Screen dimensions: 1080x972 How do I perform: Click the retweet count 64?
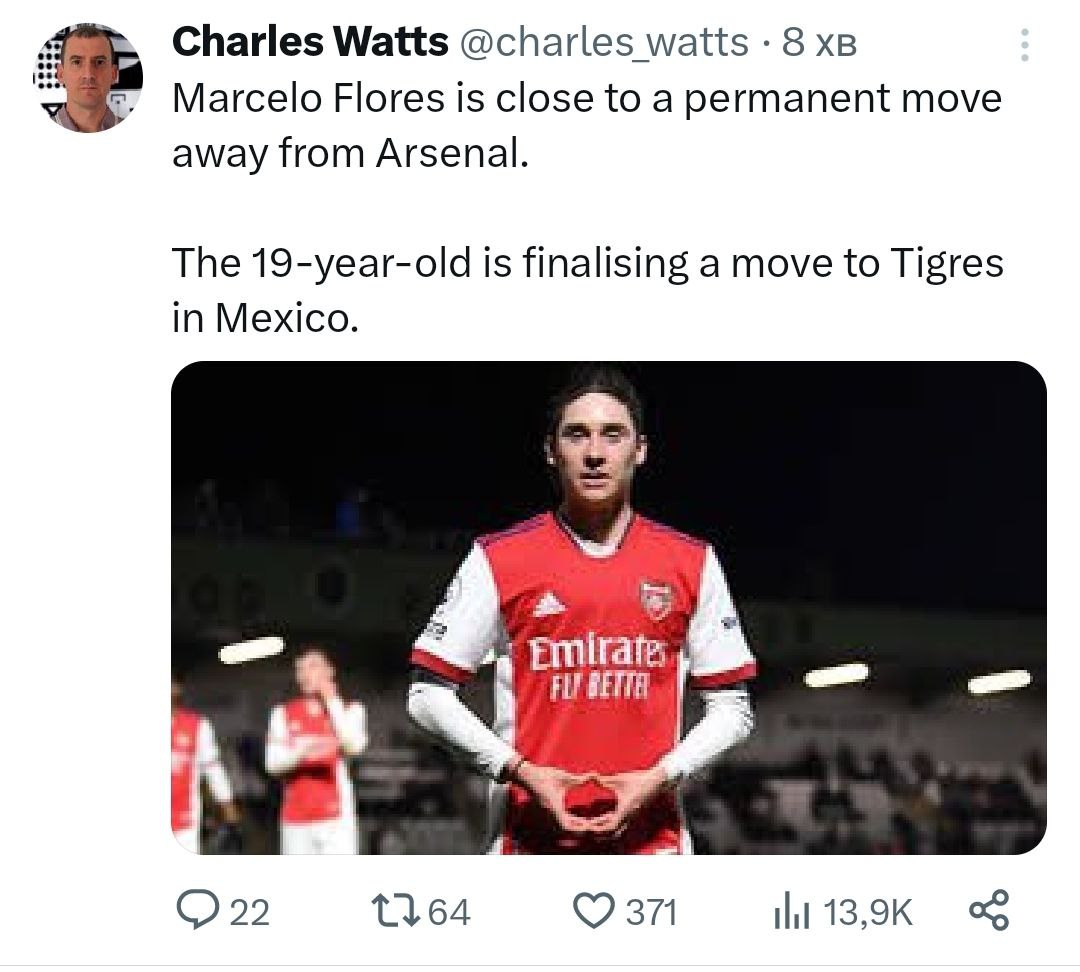pyautogui.click(x=449, y=911)
